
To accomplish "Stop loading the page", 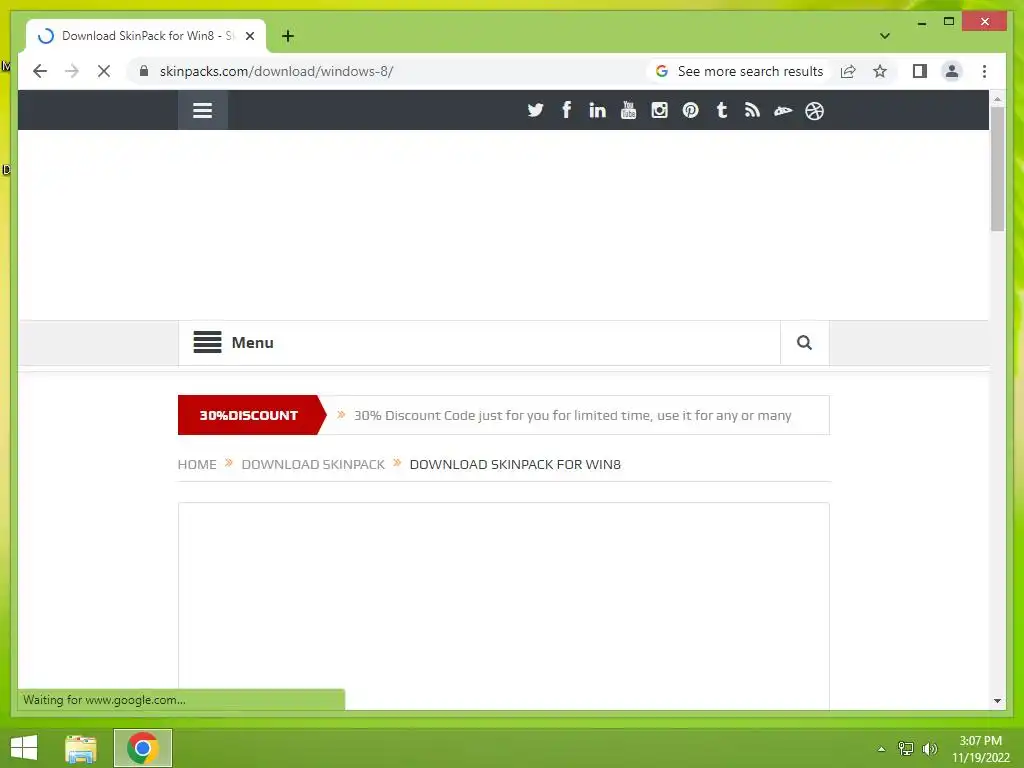I will point(104,71).
